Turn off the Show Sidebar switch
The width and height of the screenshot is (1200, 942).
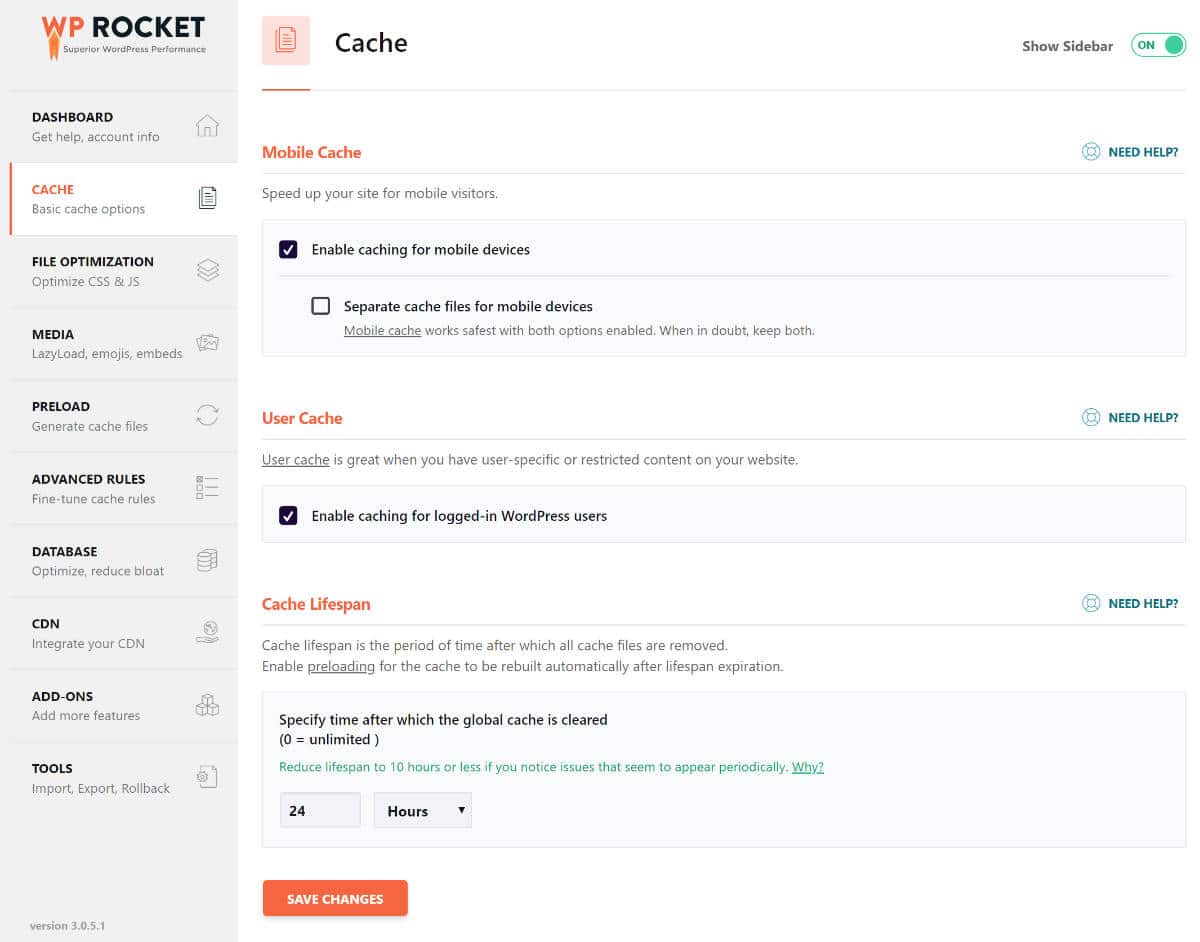[1157, 45]
